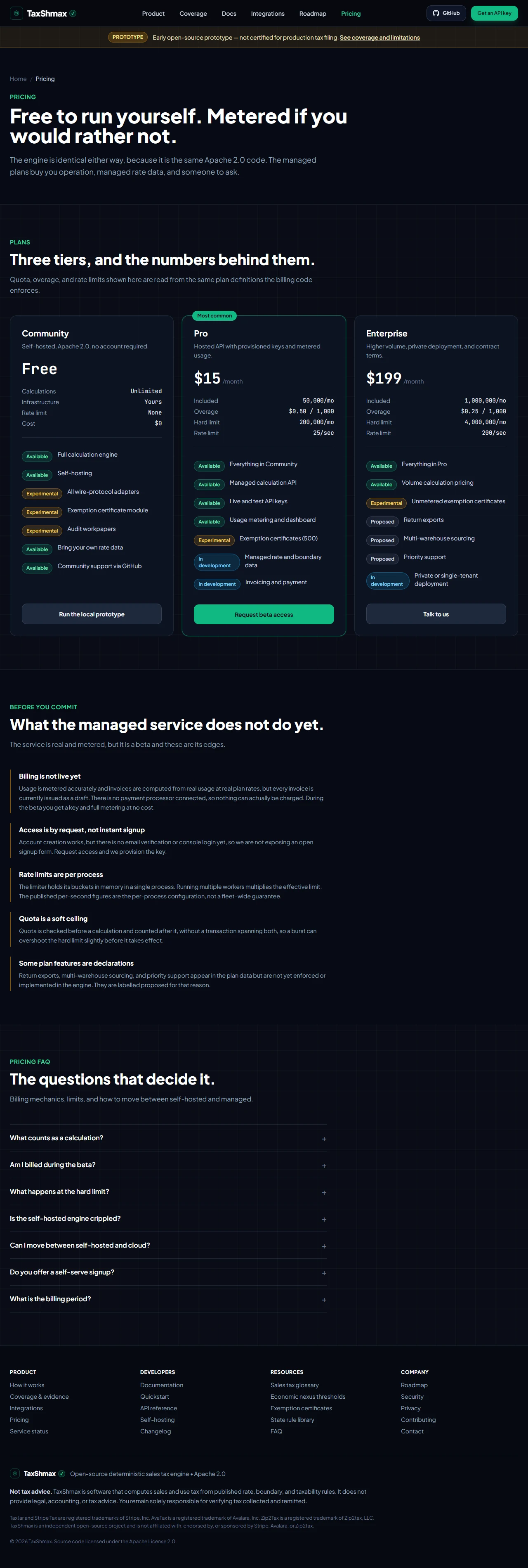This screenshot has height=1568, width=528.
Task: Click "See coverage and limitations" link
Action: click(x=379, y=38)
